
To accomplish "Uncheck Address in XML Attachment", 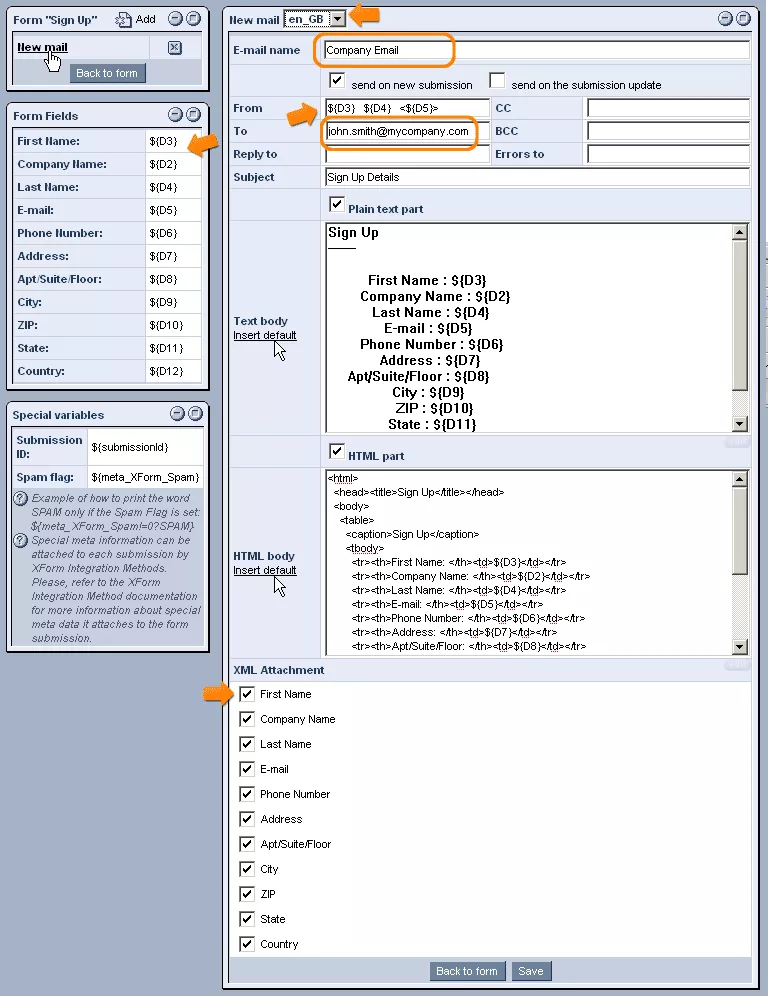I will pos(247,819).
